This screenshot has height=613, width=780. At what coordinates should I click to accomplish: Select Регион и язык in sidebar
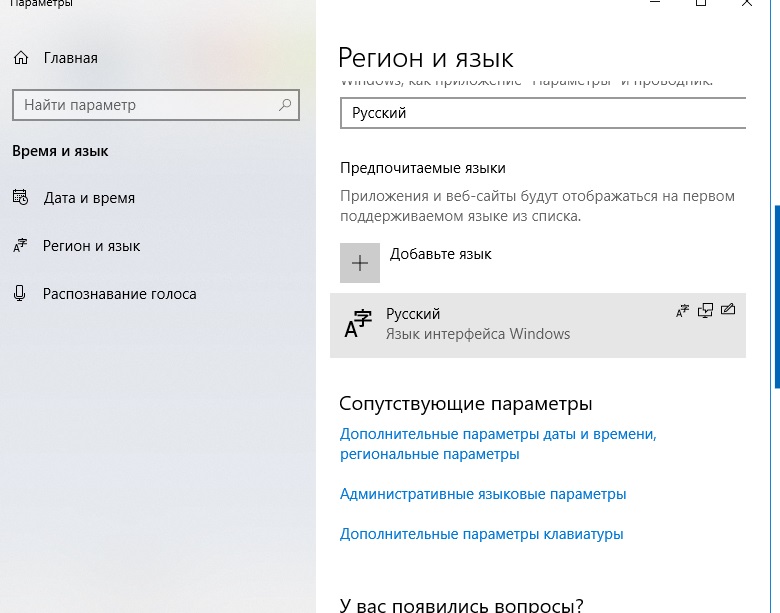point(92,246)
